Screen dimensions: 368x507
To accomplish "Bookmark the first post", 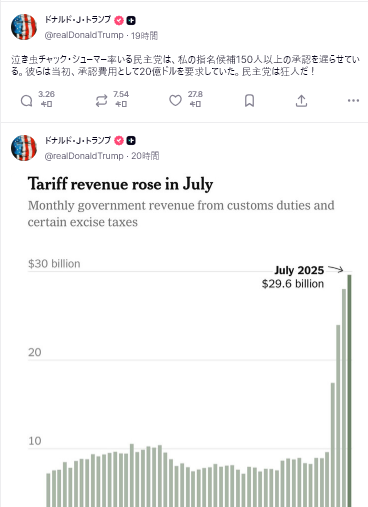I will pyautogui.click(x=249, y=100).
